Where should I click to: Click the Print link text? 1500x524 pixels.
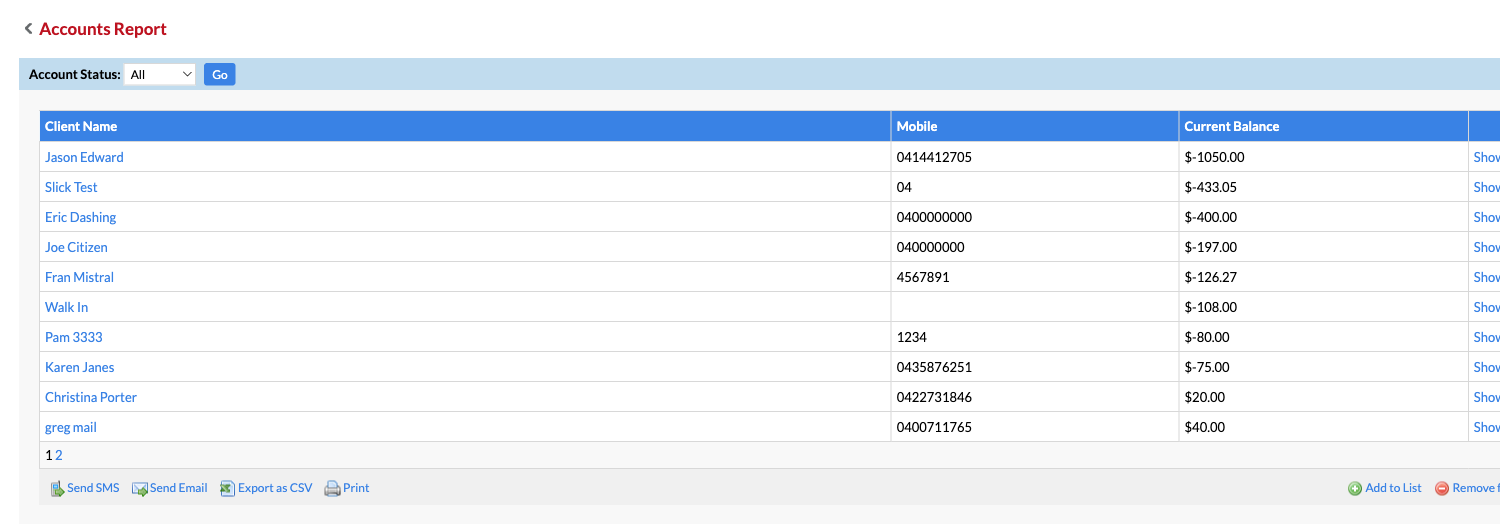(356, 489)
